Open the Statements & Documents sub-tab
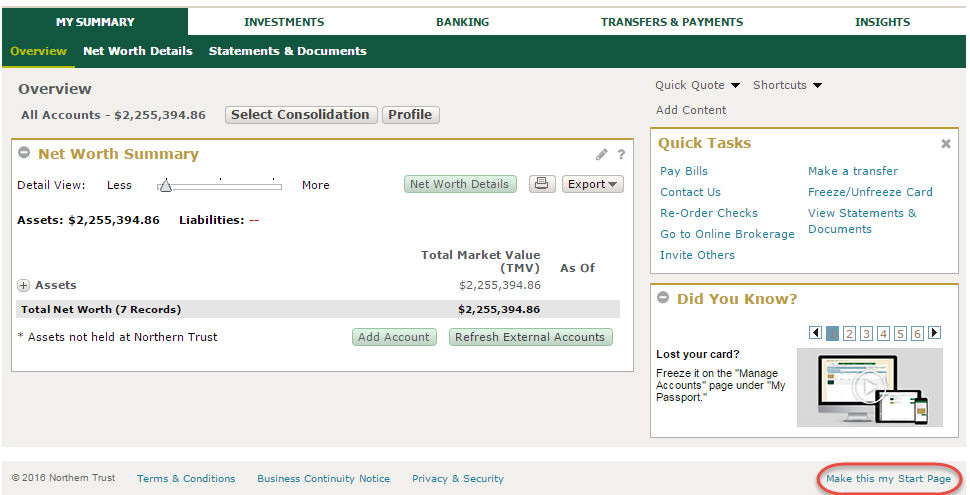The height and width of the screenshot is (495, 970). [x=288, y=51]
